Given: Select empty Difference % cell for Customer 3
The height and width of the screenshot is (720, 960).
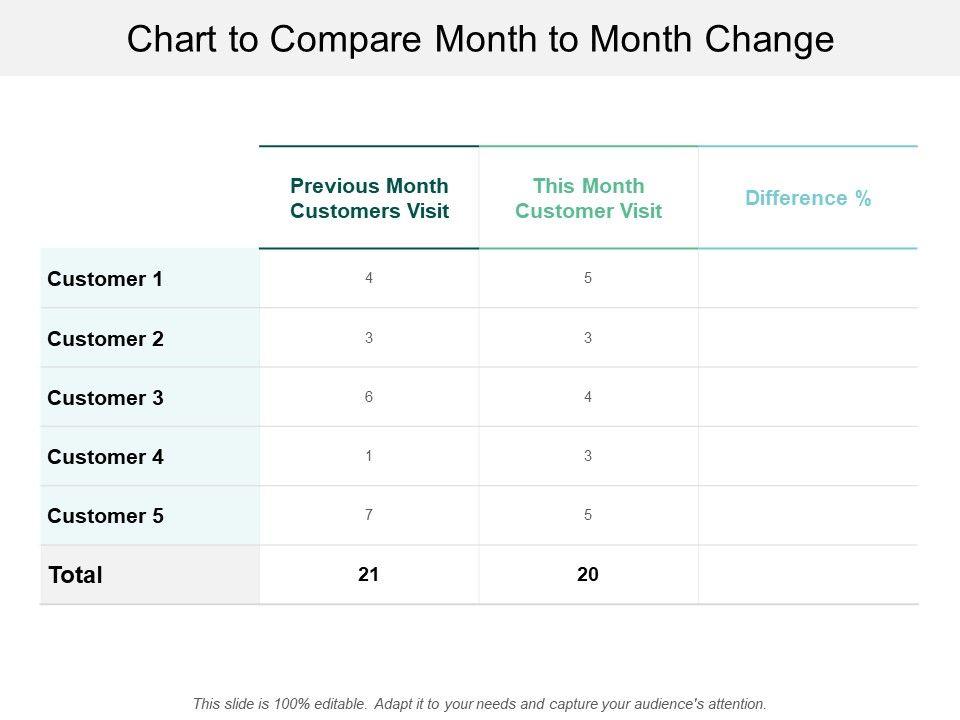Looking at the screenshot, I should coord(808,397).
